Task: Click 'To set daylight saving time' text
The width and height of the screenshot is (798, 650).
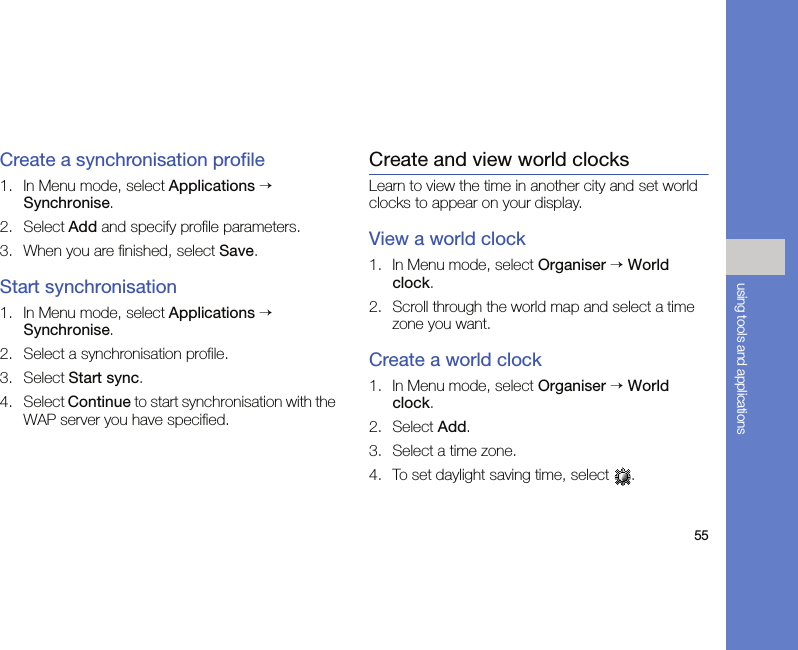Action: tap(500, 475)
